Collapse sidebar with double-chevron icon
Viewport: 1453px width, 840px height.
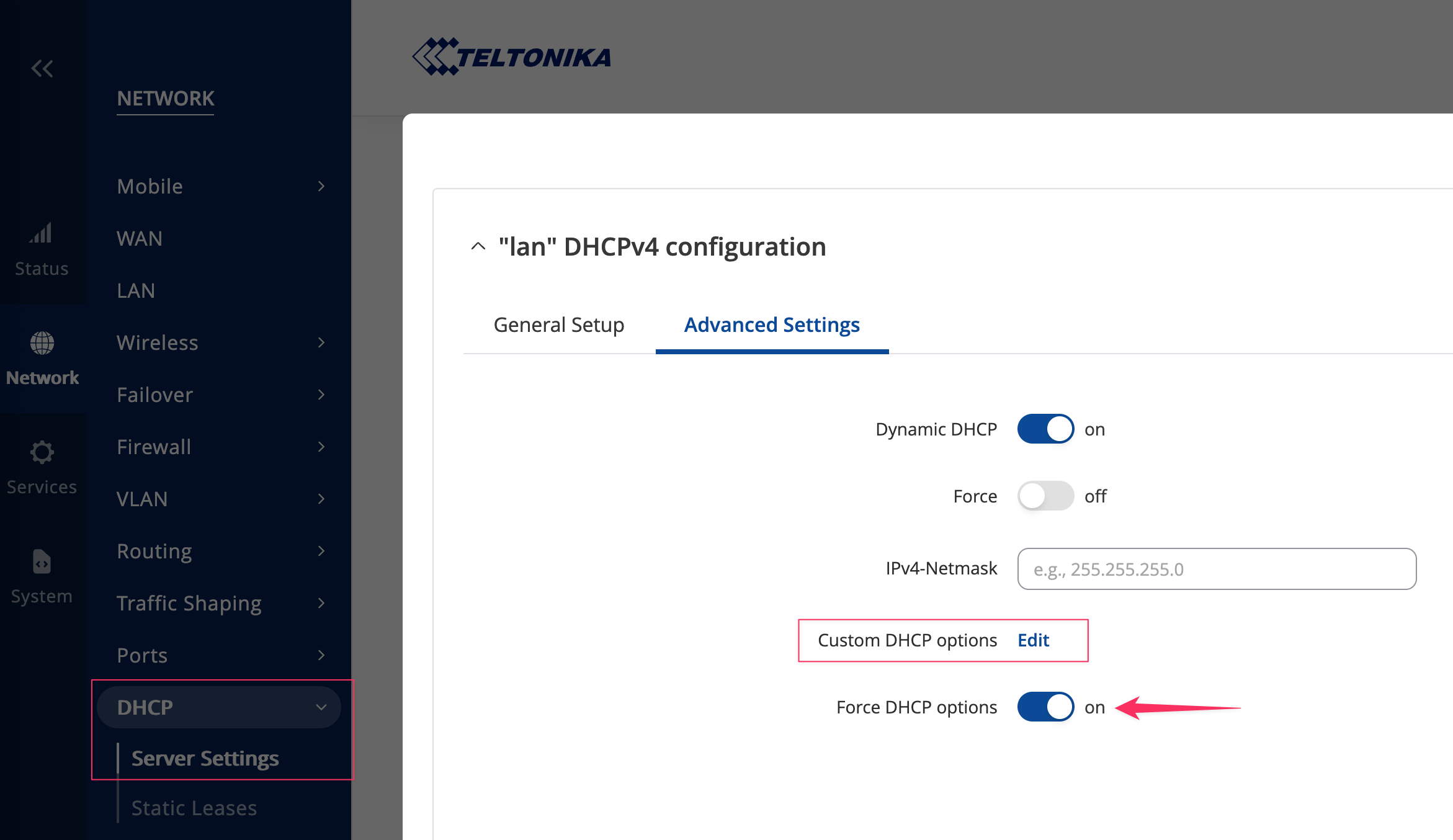pyautogui.click(x=42, y=68)
